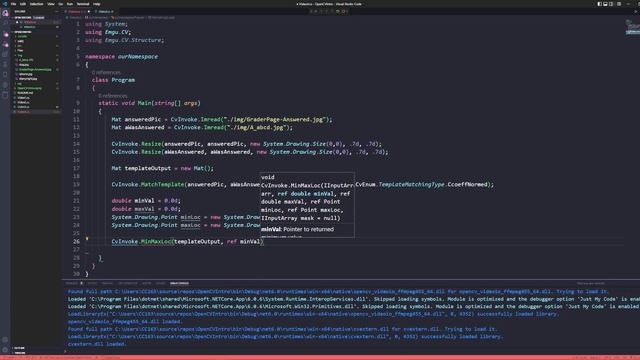Place cursor at end of line 26
Viewport: 640px width, 360px height.
[264, 242]
